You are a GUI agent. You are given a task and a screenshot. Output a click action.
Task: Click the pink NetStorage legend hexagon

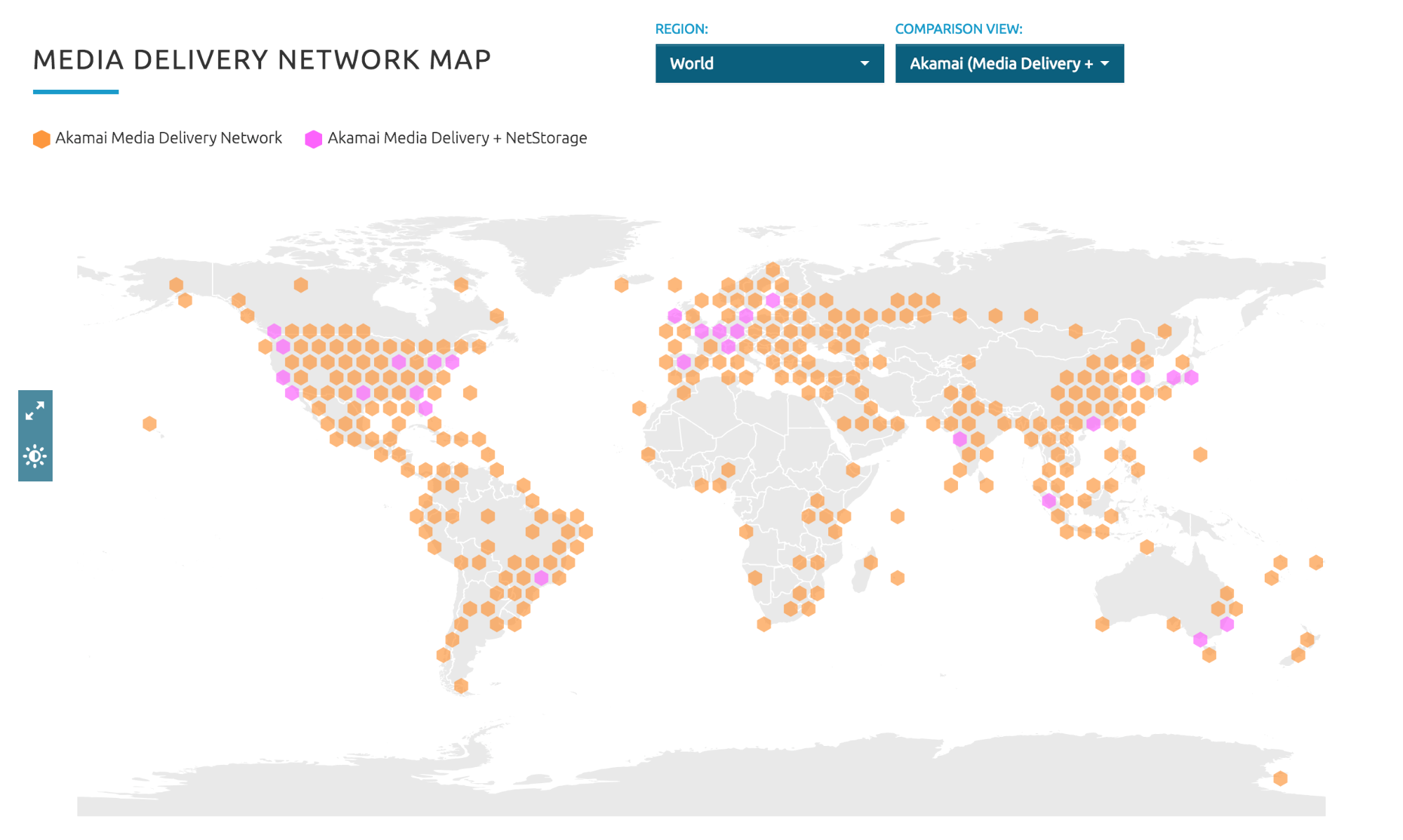click(x=314, y=139)
